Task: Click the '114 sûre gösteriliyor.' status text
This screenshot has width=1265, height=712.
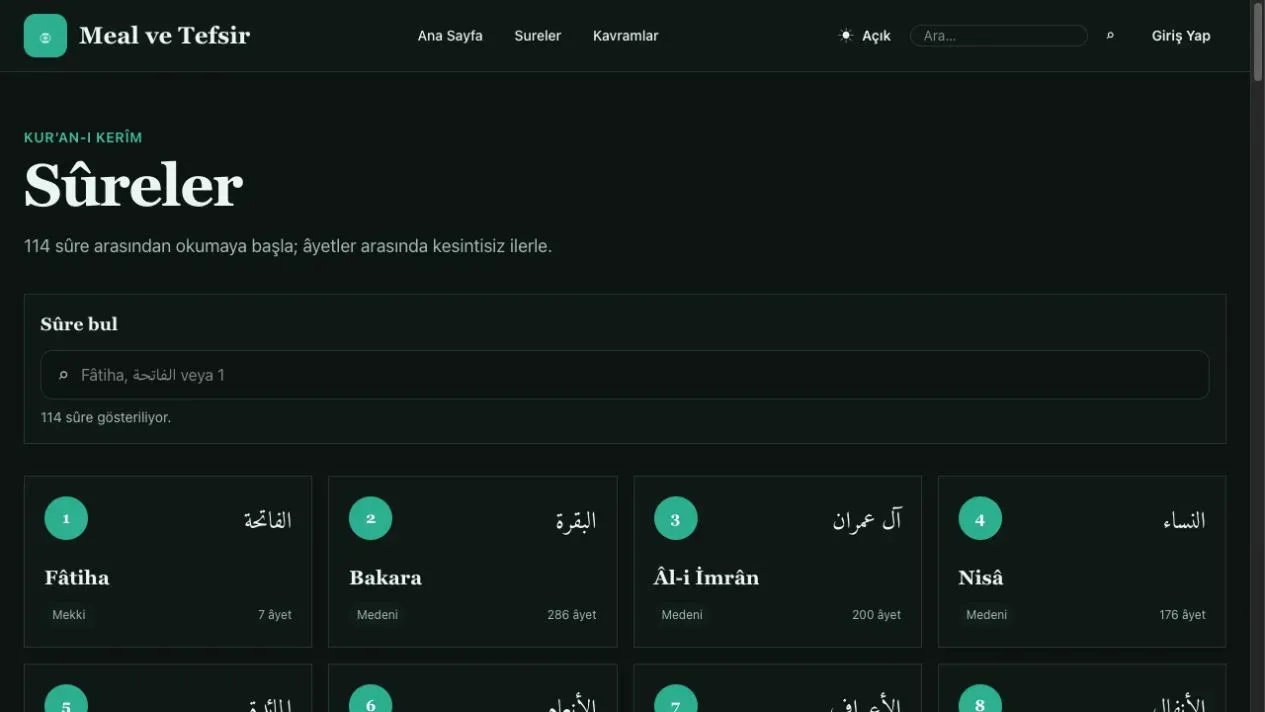Action: click(106, 417)
